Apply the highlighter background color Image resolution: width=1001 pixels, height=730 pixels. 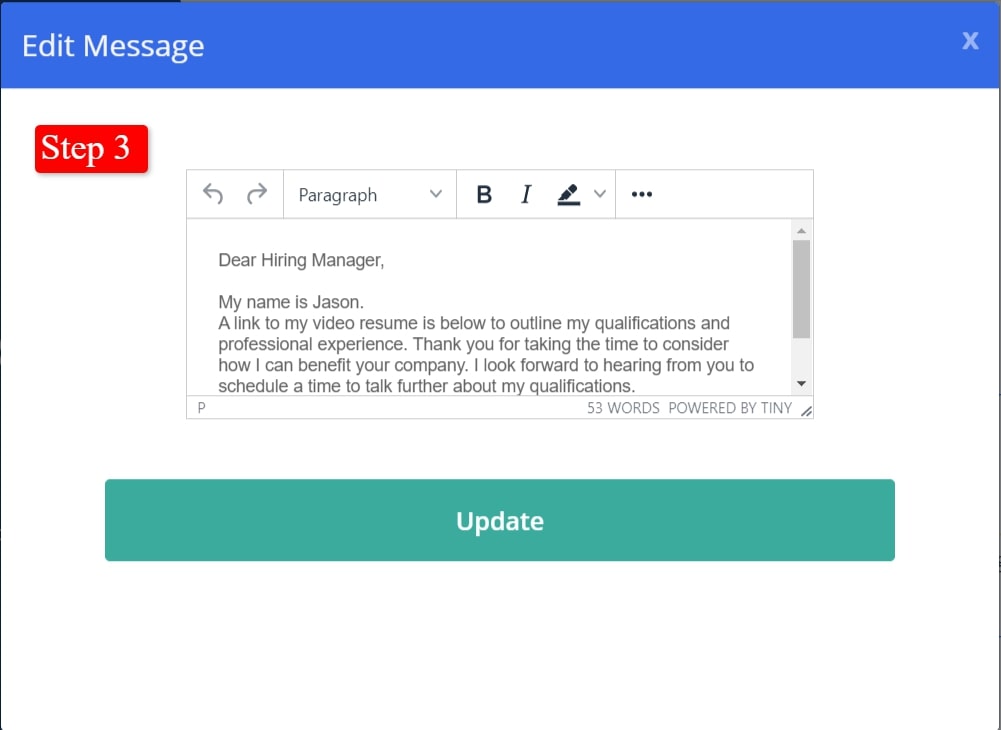tap(569, 195)
